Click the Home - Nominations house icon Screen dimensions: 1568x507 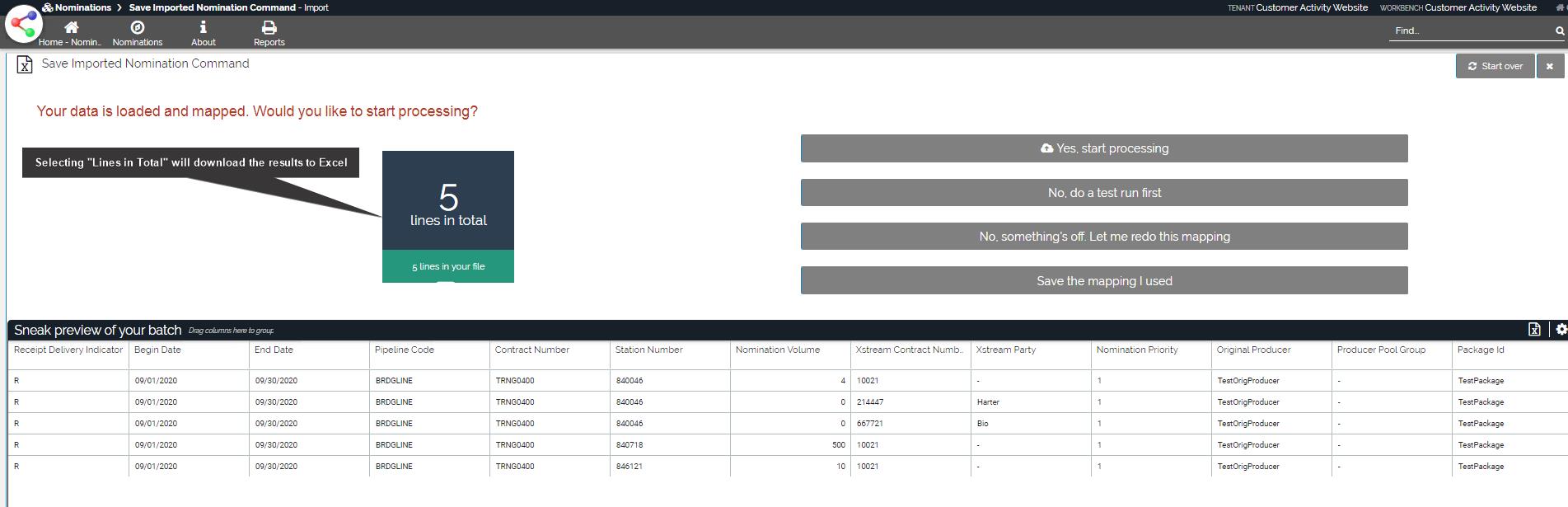click(x=72, y=28)
